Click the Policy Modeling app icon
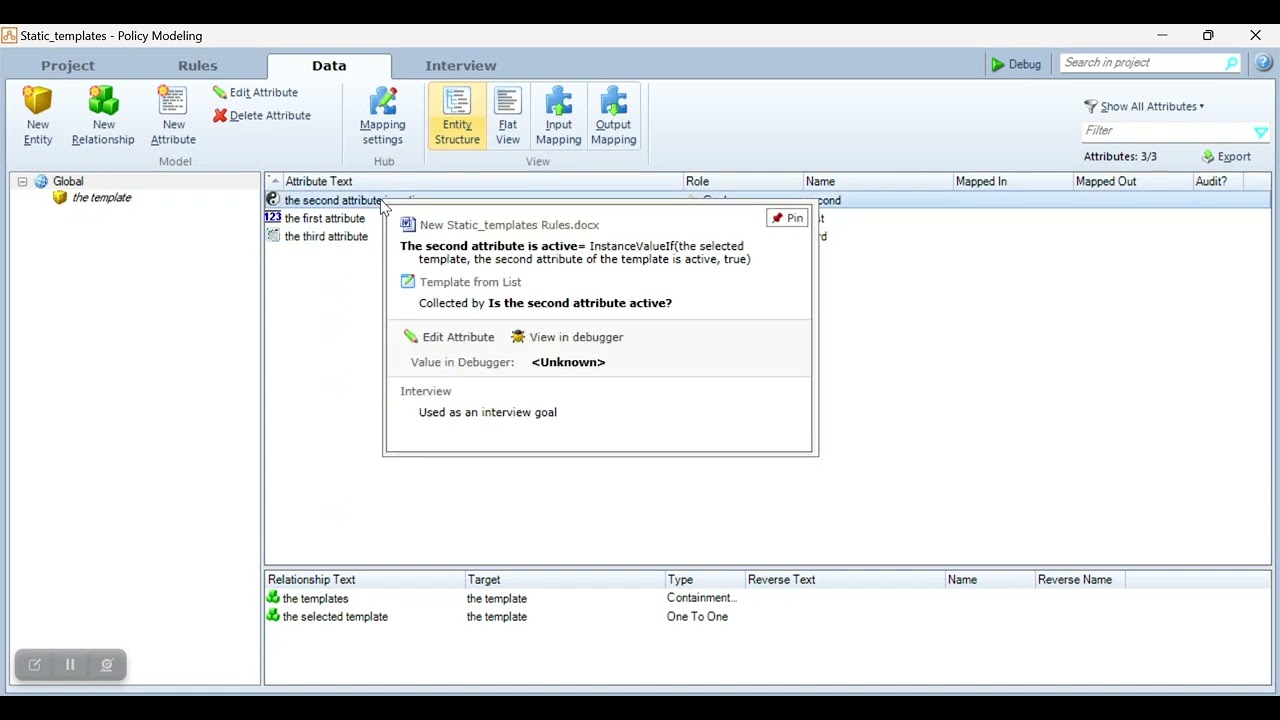The height and width of the screenshot is (720, 1280). 9,36
